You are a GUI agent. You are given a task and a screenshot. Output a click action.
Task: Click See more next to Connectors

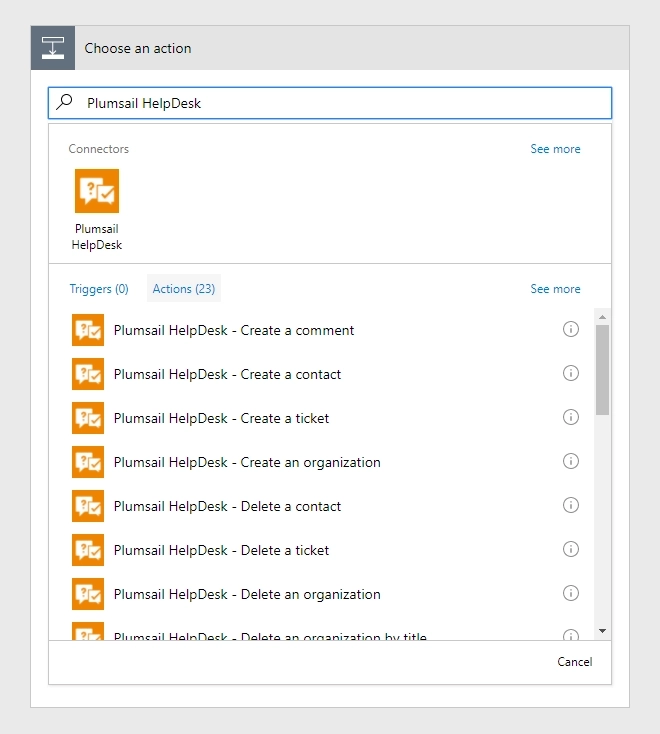(x=555, y=149)
